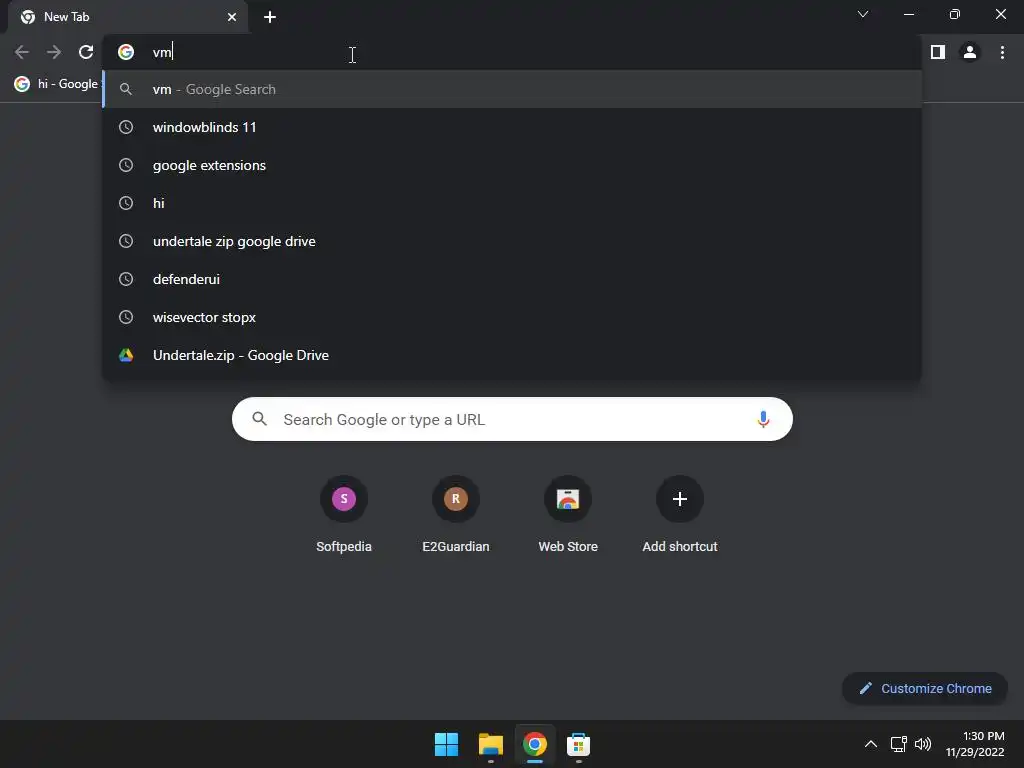The image size is (1024, 768).
Task: Open Microsoft Store from the taskbar
Action: [579, 744]
